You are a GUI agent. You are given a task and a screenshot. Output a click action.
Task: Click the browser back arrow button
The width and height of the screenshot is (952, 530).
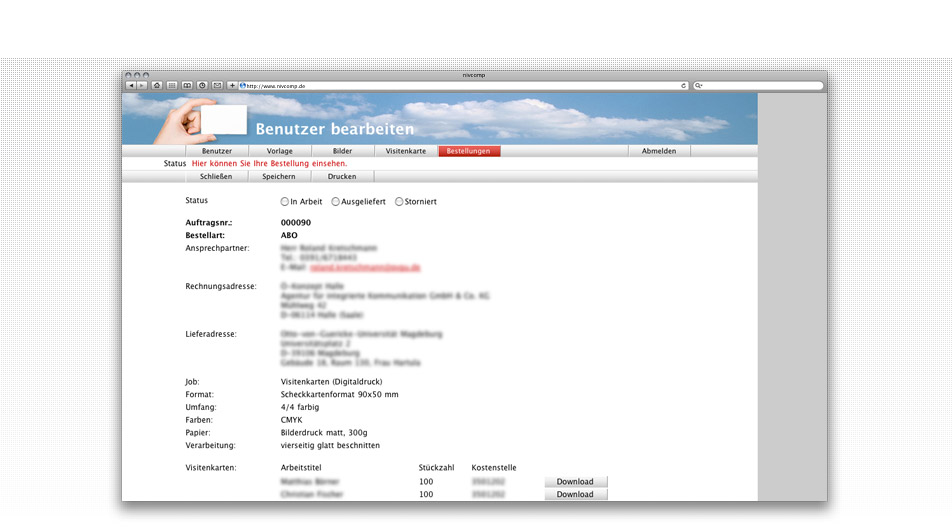130,86
